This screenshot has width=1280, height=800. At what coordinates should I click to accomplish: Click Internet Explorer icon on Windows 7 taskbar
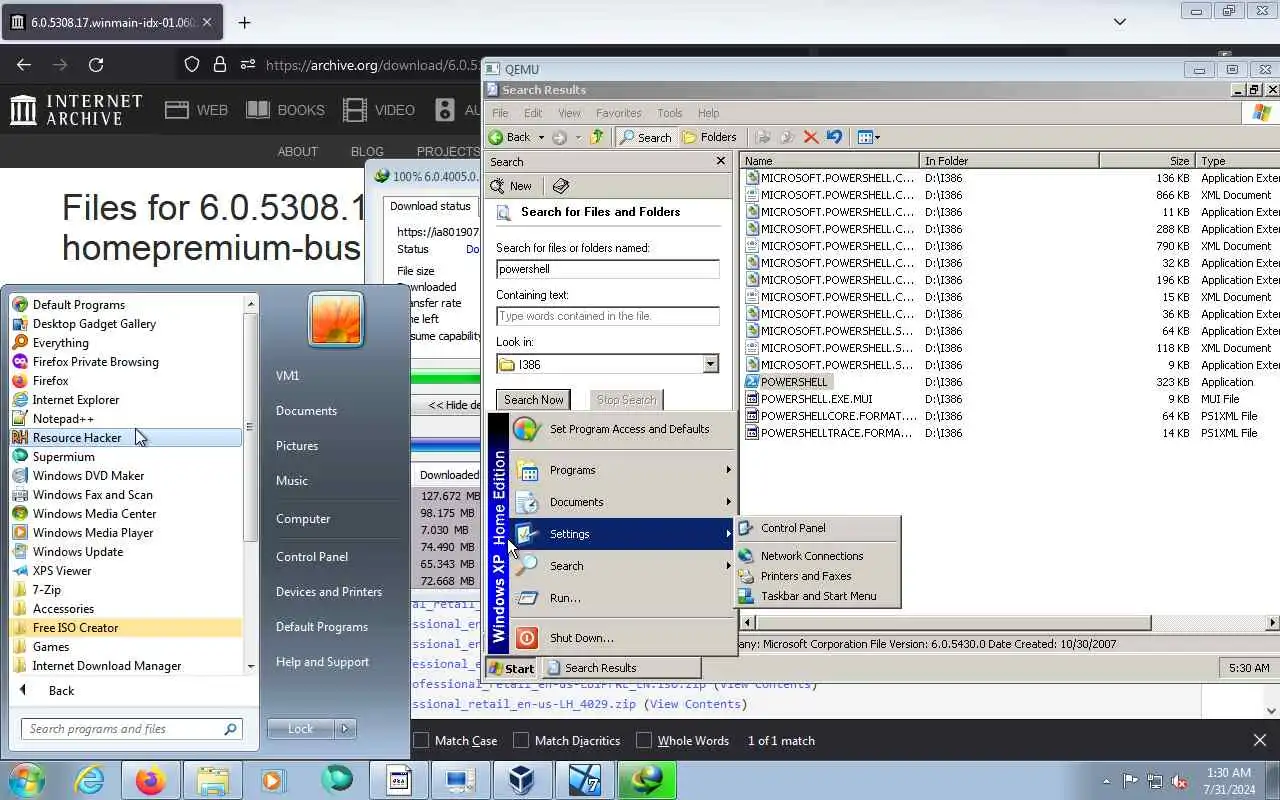[x=89, y=780]
